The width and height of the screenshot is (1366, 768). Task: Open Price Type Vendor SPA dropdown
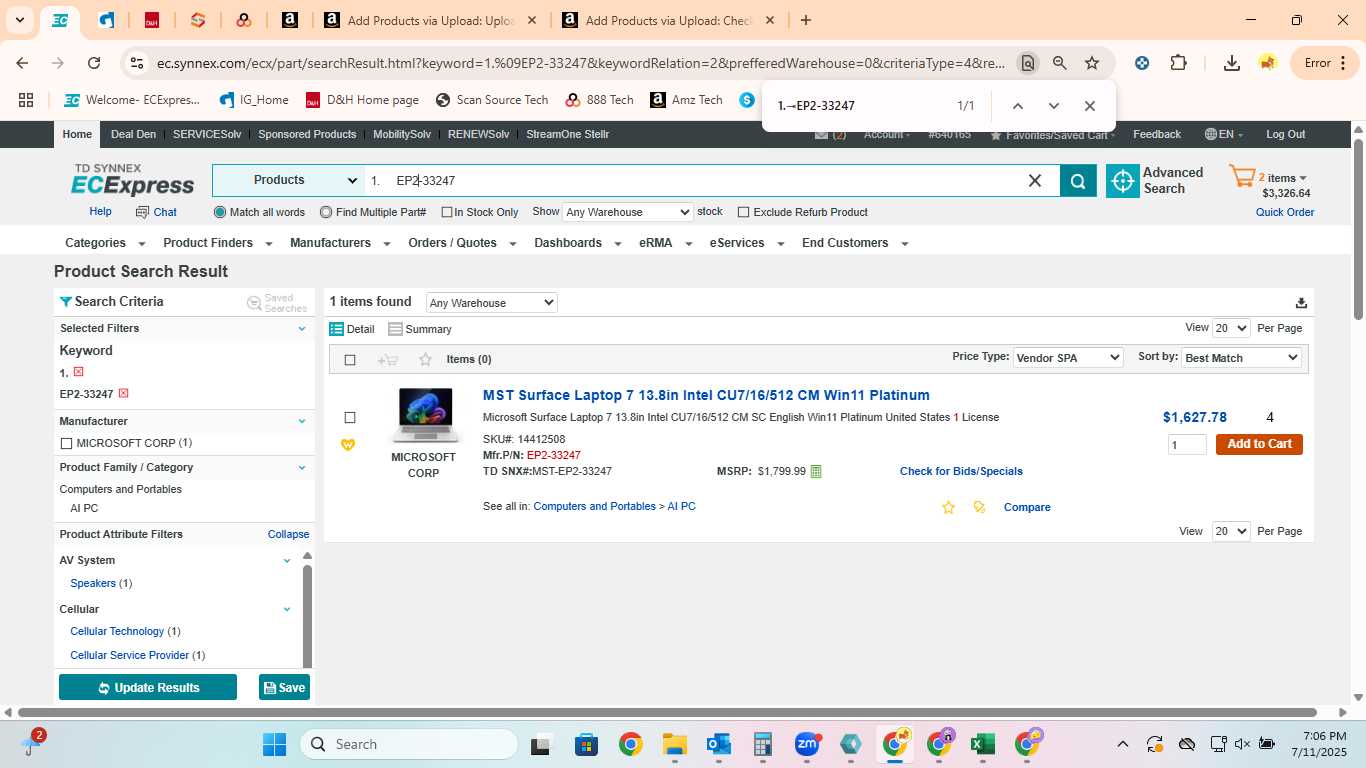[x=1069, y=358]
